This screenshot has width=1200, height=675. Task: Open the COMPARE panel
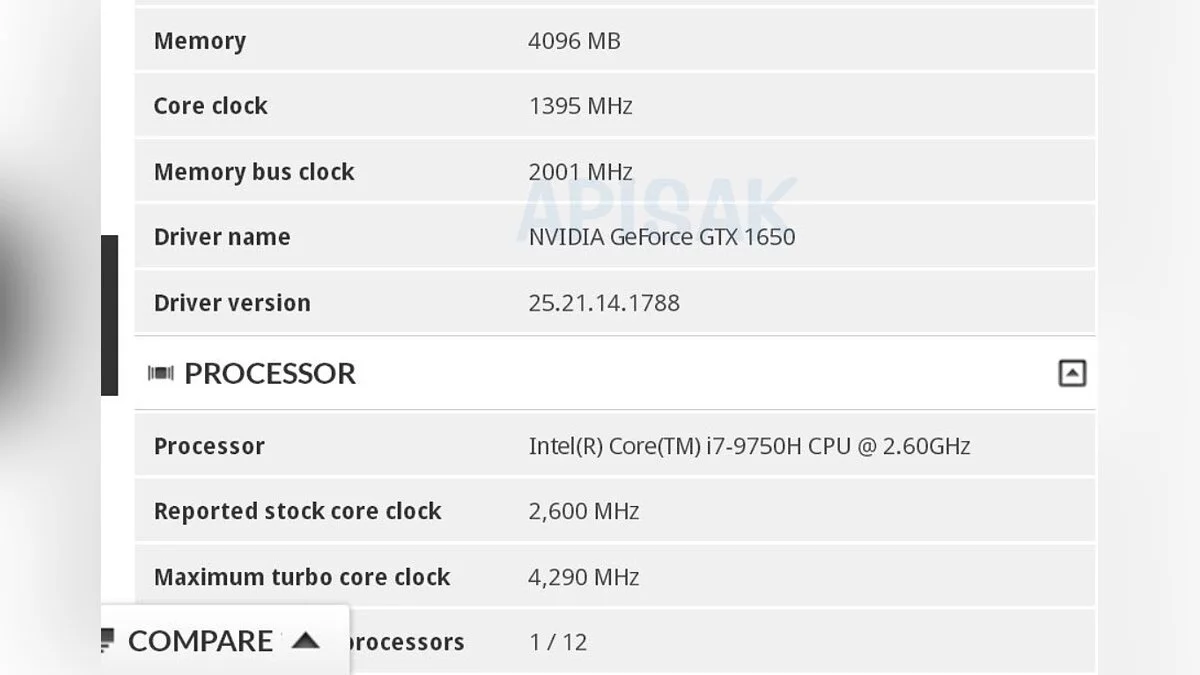tap(200, 640)
